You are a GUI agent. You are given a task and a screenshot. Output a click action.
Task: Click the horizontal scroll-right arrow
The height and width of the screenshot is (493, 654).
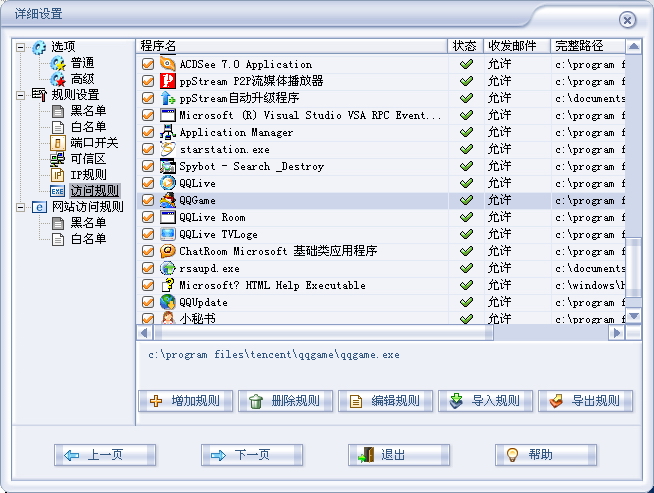click(617, 333)
